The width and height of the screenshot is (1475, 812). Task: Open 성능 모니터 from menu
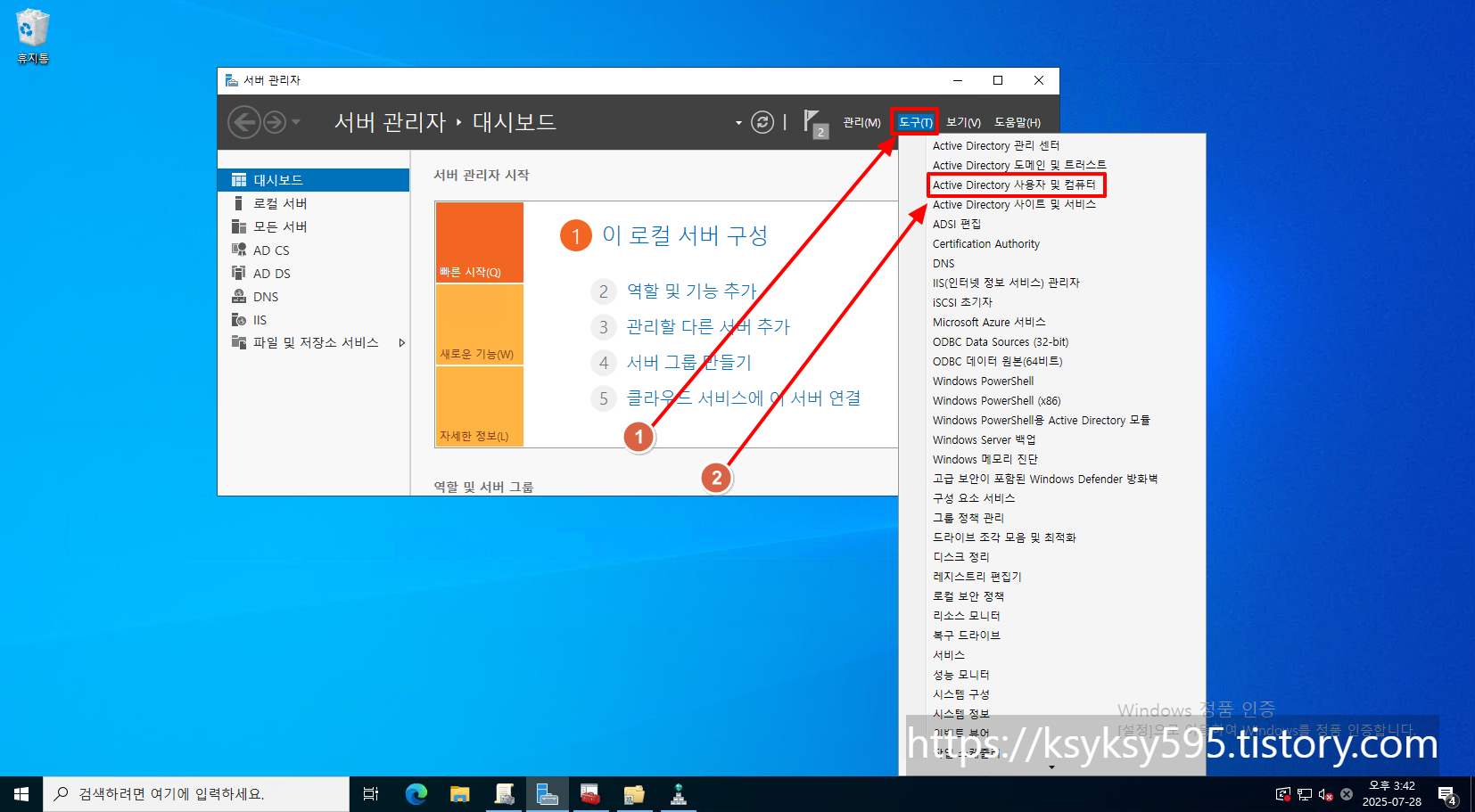(960, 675)
